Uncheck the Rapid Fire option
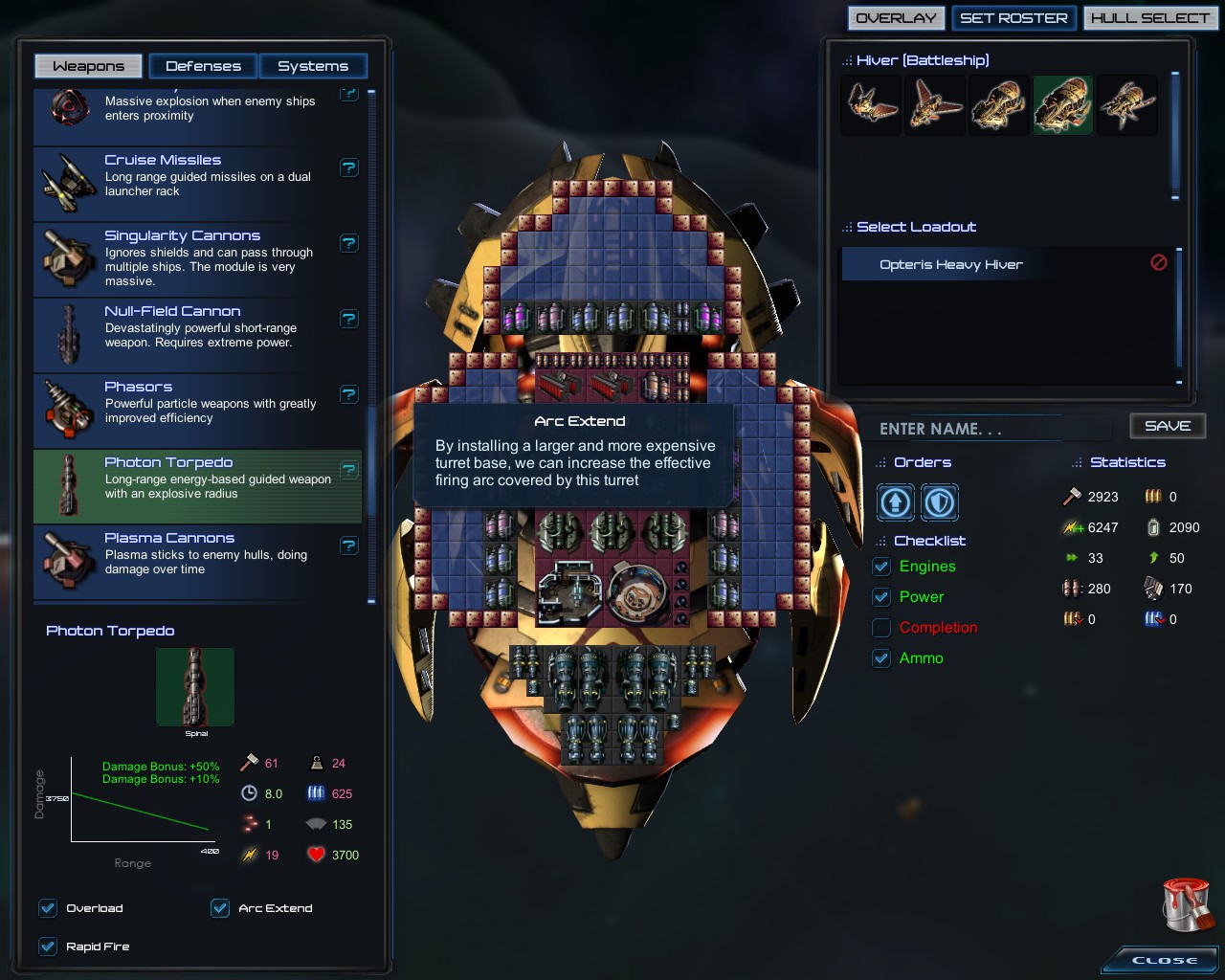The image size is (1225, 980). pyautogui.click(x=47, y=947)
